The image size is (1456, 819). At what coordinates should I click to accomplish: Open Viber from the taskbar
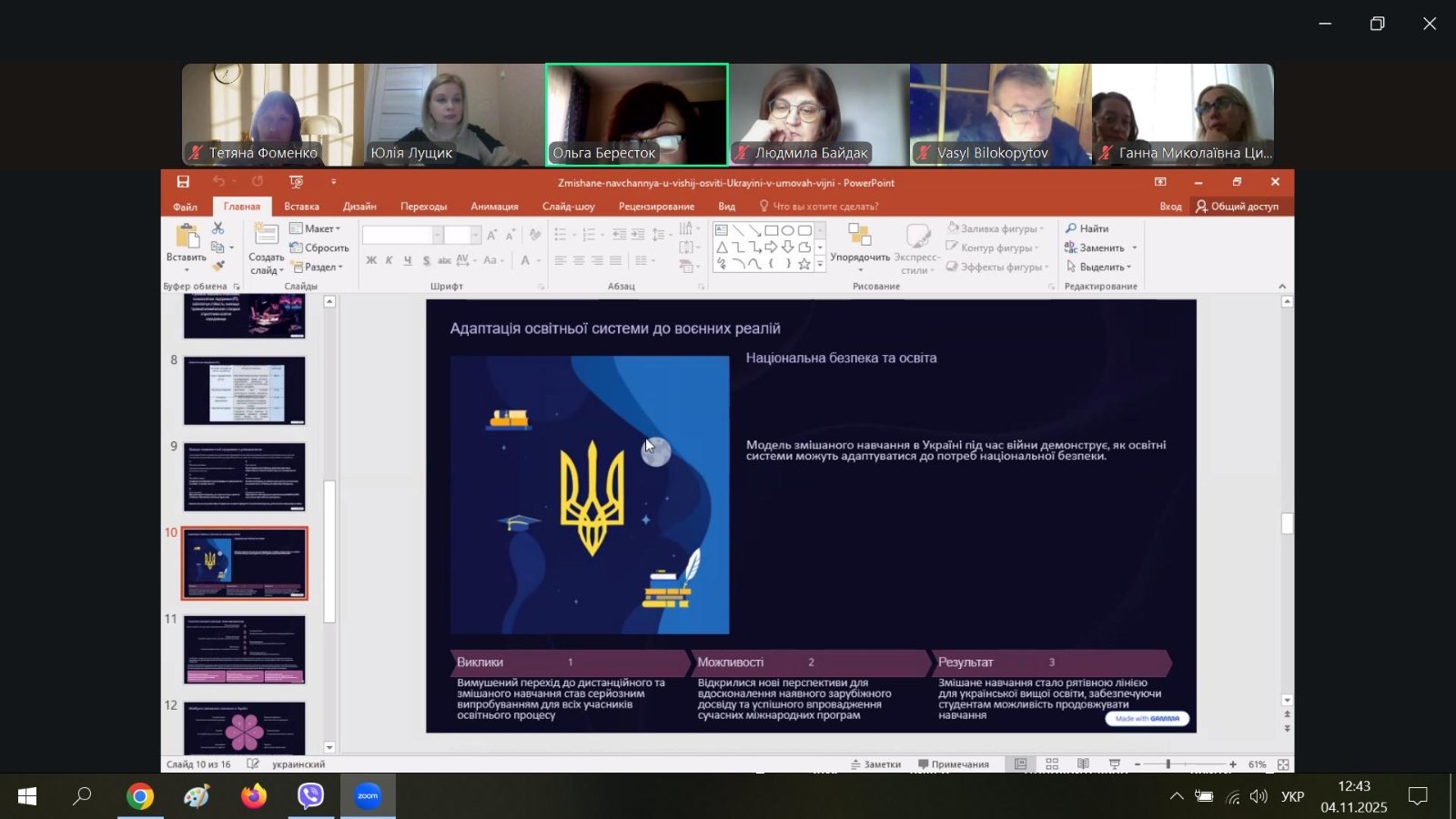point(310,796)
